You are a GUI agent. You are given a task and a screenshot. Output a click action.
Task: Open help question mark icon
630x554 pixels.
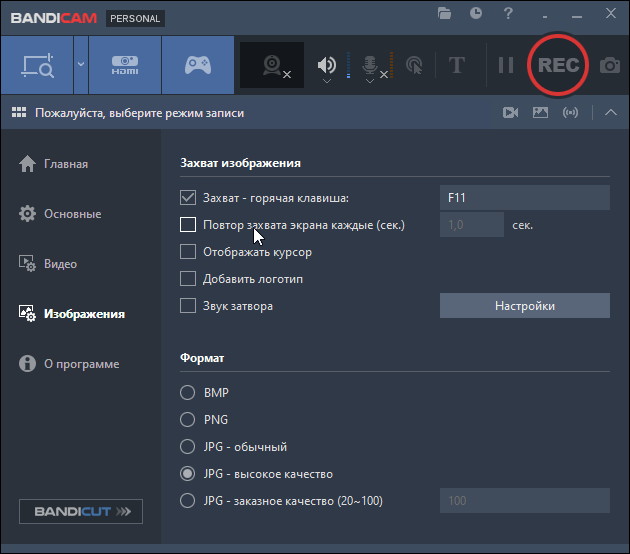(508, 13)
